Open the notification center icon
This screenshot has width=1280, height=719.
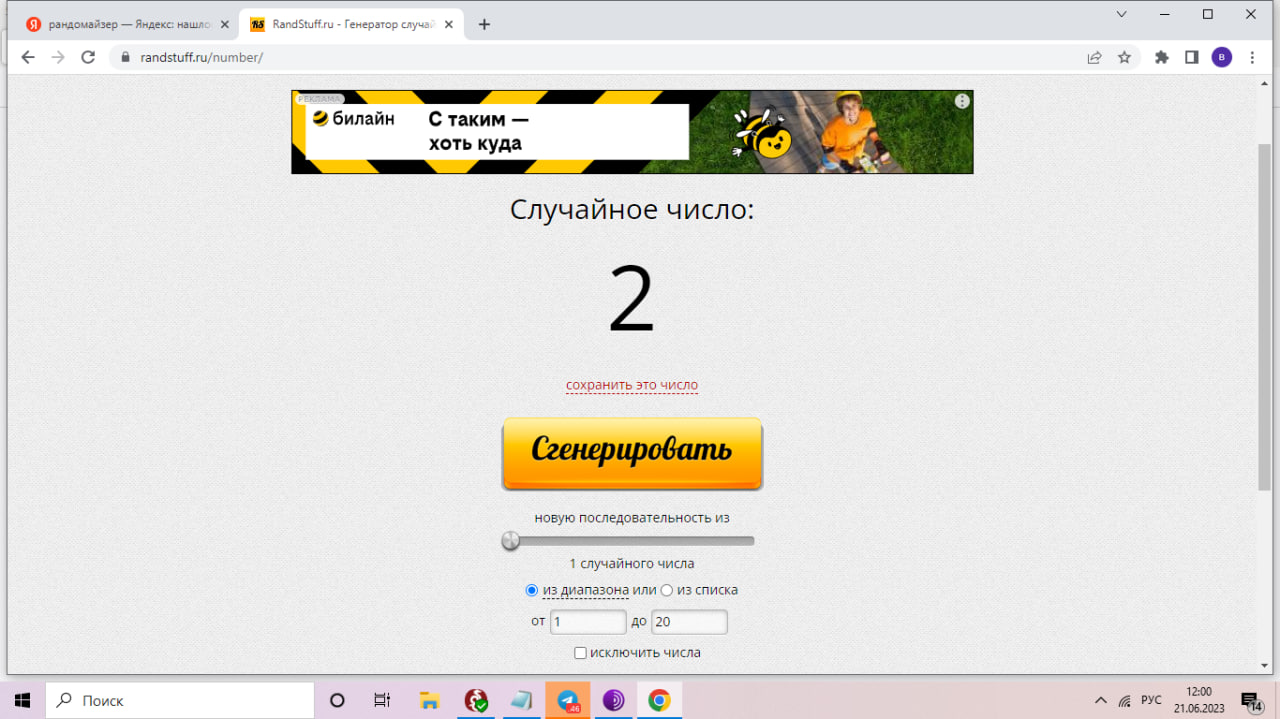(1252, 700)
